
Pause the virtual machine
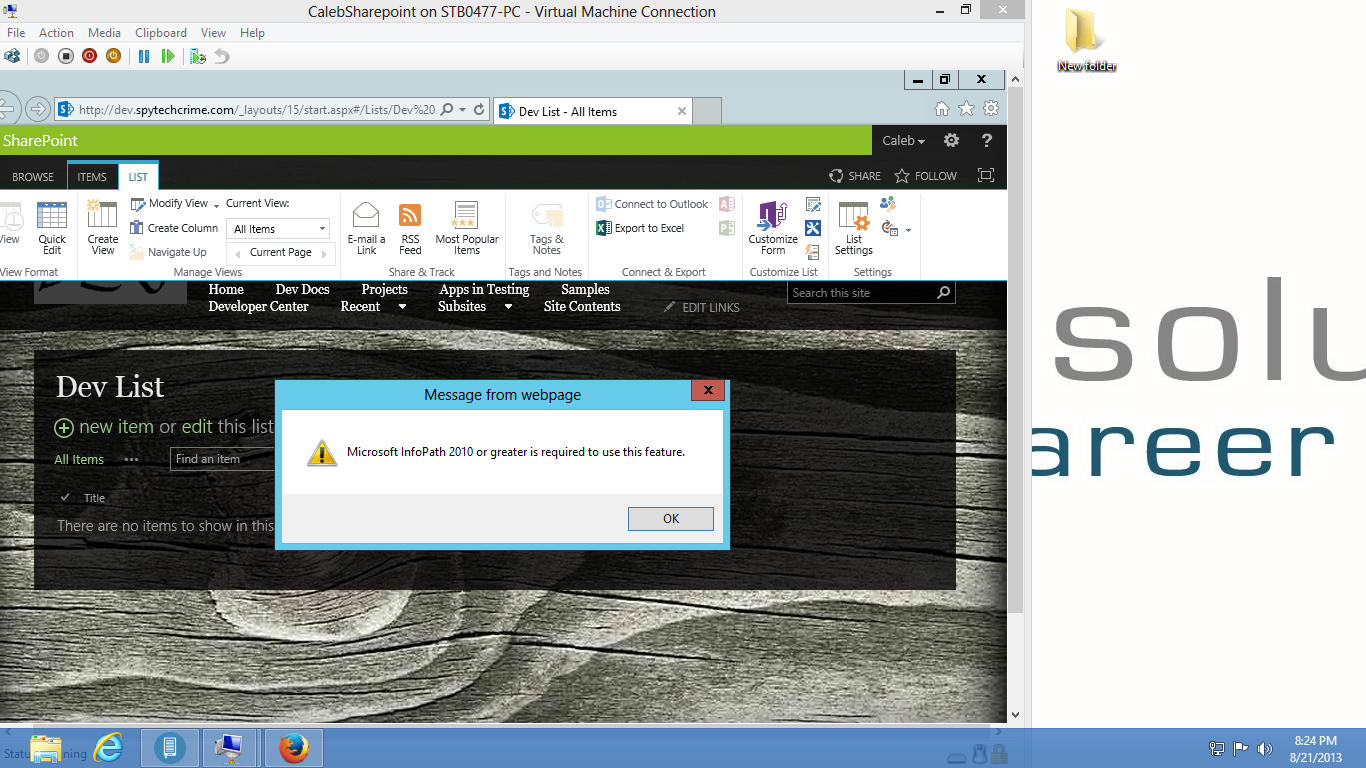point(144,56)
